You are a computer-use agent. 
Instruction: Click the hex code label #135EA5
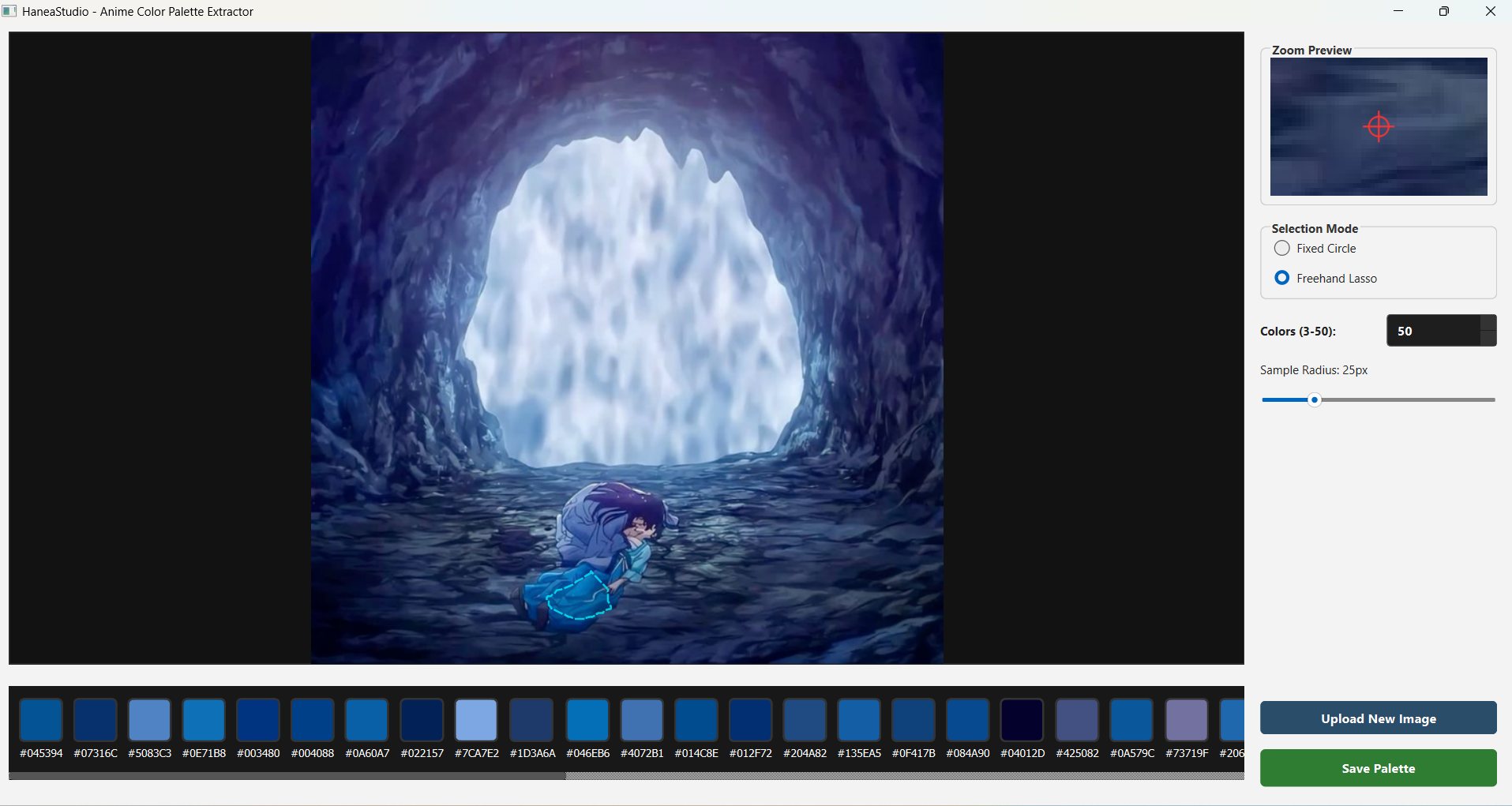[859, 753]
